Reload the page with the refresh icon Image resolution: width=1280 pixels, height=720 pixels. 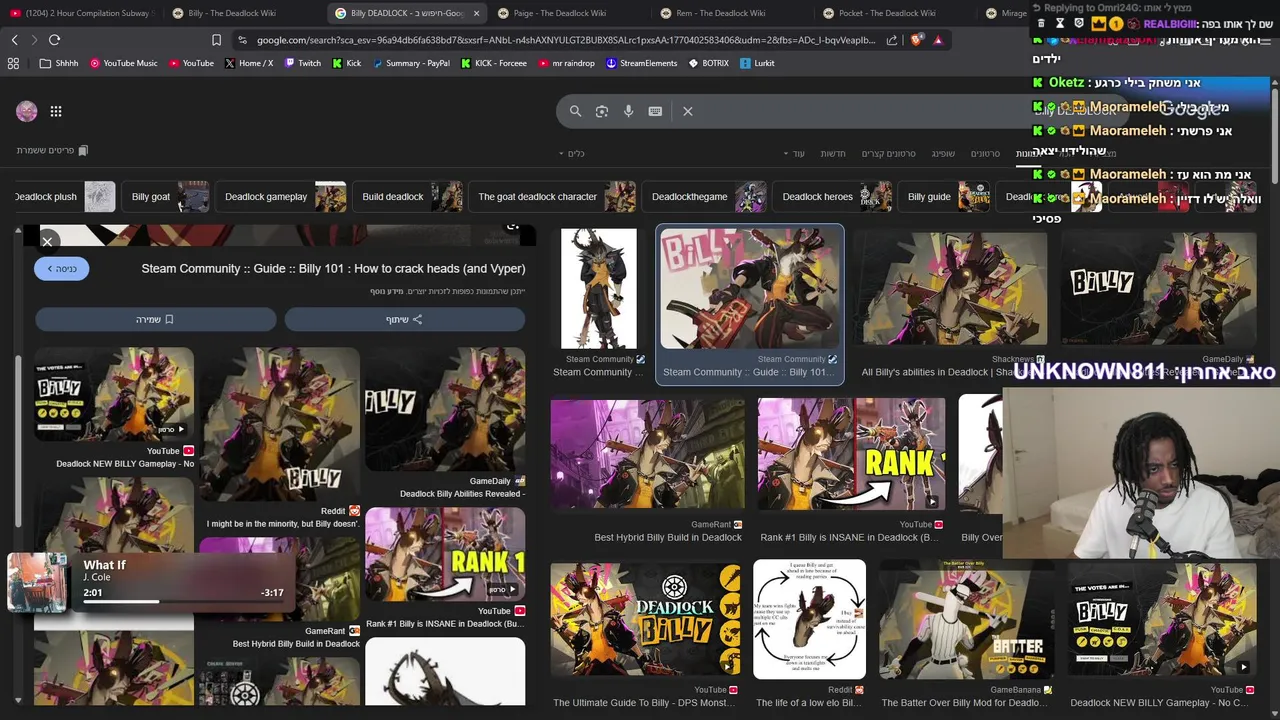tap(54, 40)
